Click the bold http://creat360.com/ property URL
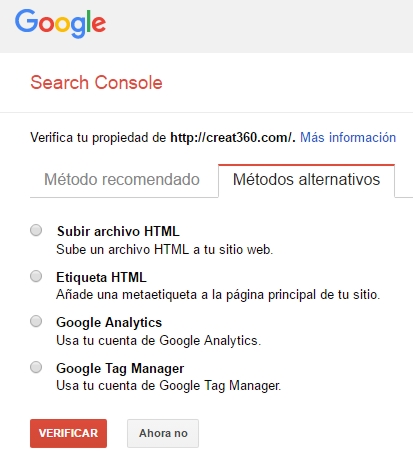 233,137
